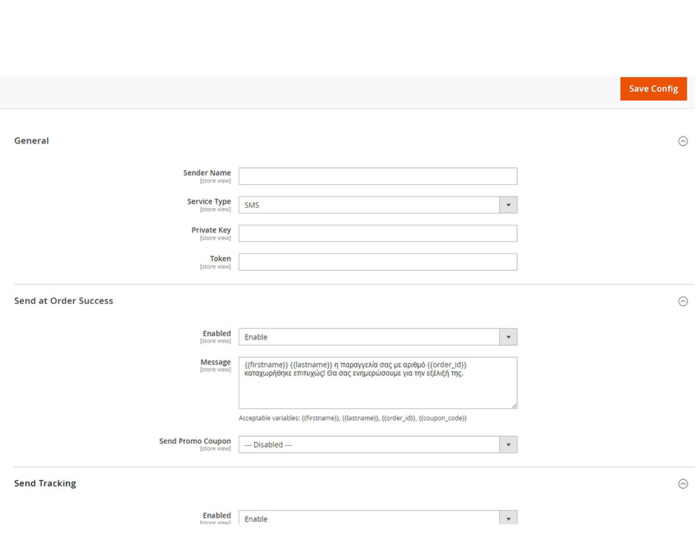Click the Send at Order Success heading
This screenshot has height=560, width=700.
click(x=64, y=301)
